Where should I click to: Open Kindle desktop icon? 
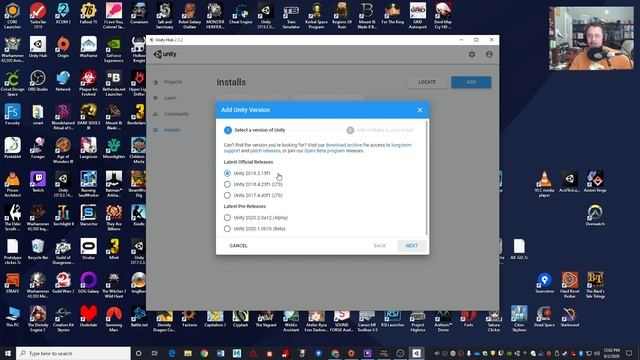[139, 216]
